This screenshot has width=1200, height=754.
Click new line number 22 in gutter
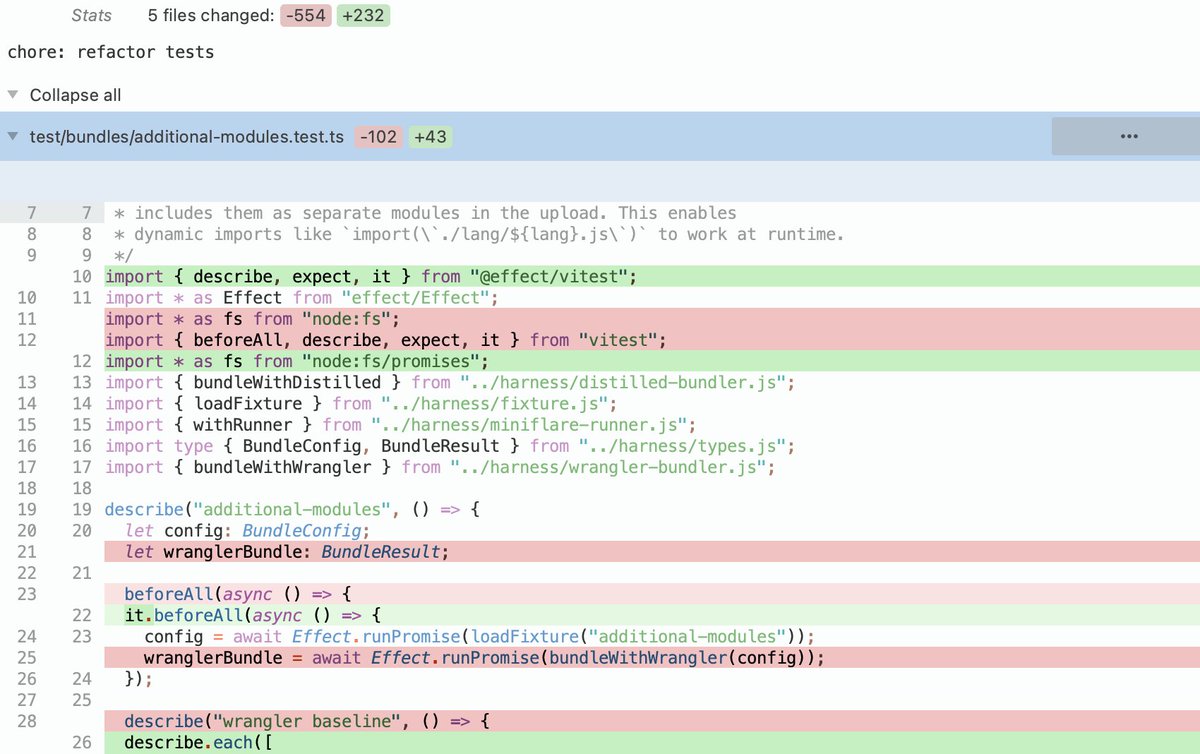coord(83,615)
